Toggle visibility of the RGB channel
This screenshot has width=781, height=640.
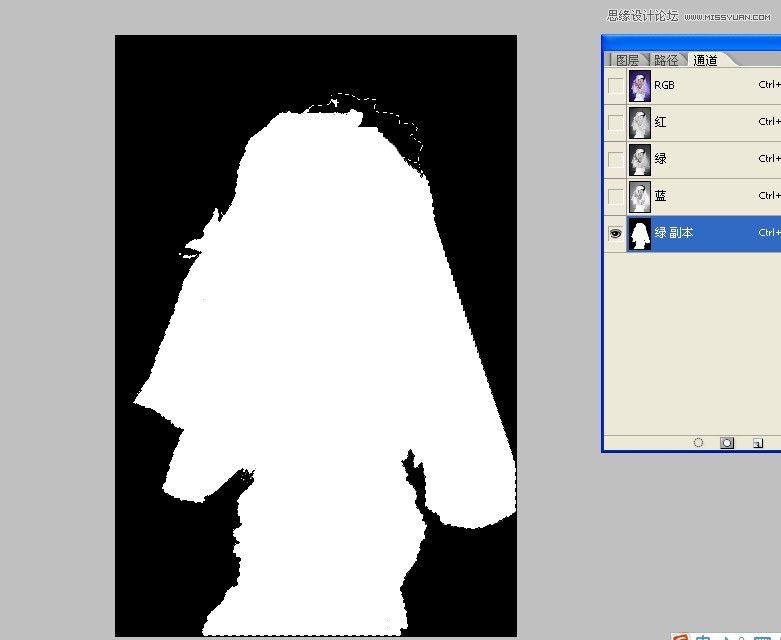click(616, 86)
